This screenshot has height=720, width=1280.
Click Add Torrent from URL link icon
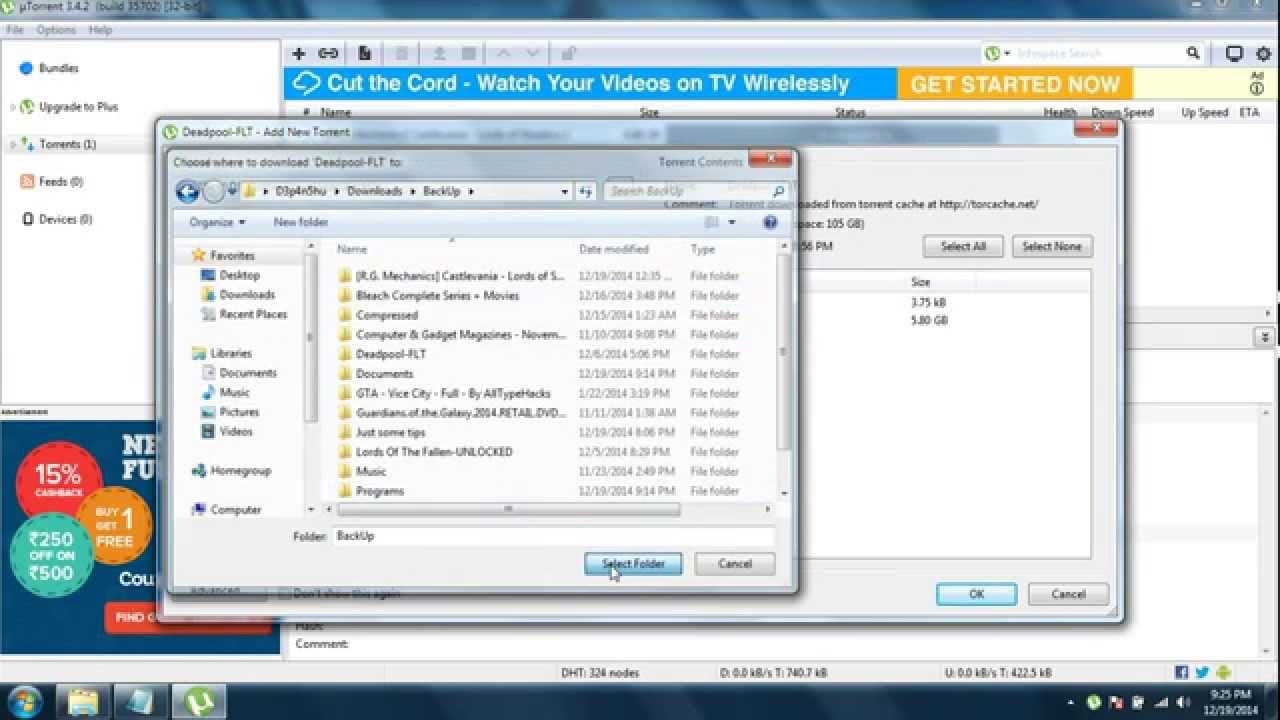pos(328,53)
